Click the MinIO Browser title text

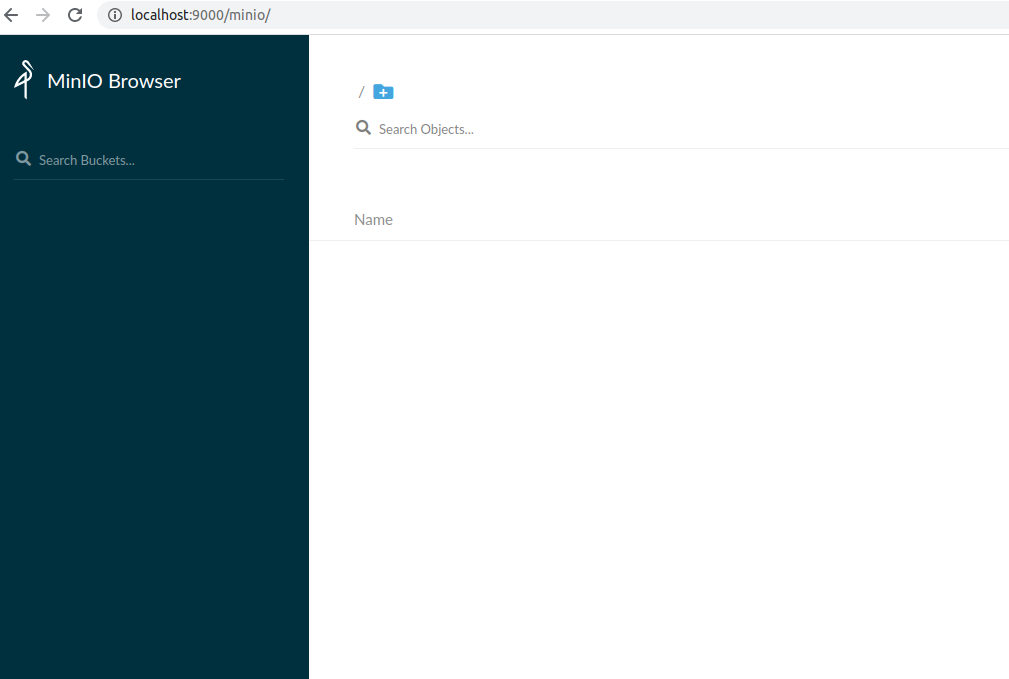point(114,81)
